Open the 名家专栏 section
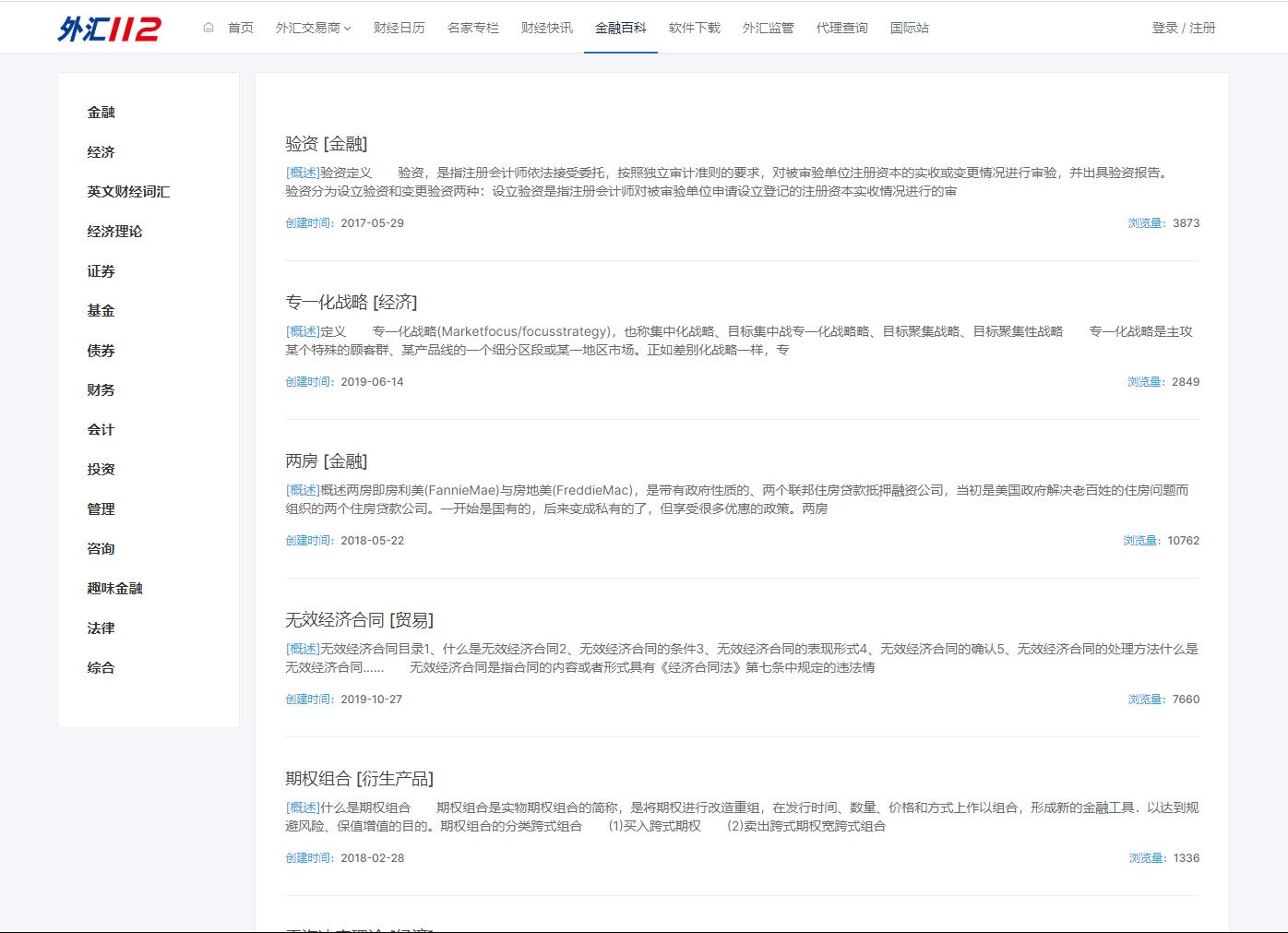Image resolution: width=1288 pixels, height=933 pixels. [472, 28]
